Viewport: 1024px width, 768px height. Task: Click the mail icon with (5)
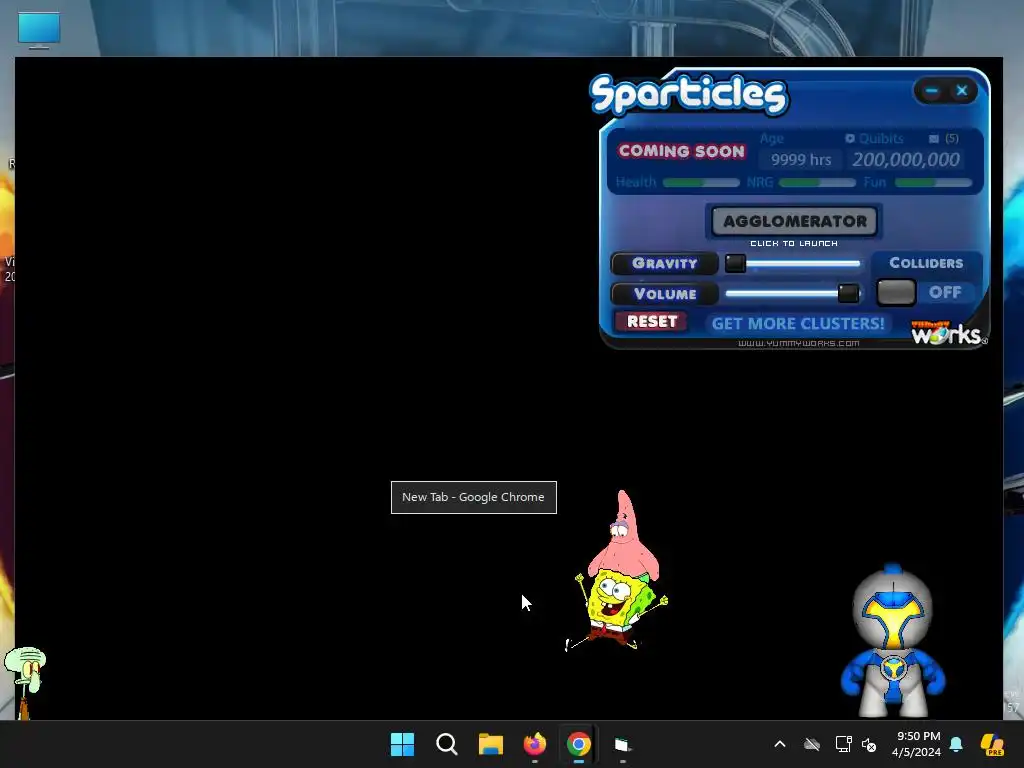pyautogui.click(x=943, y=138)
